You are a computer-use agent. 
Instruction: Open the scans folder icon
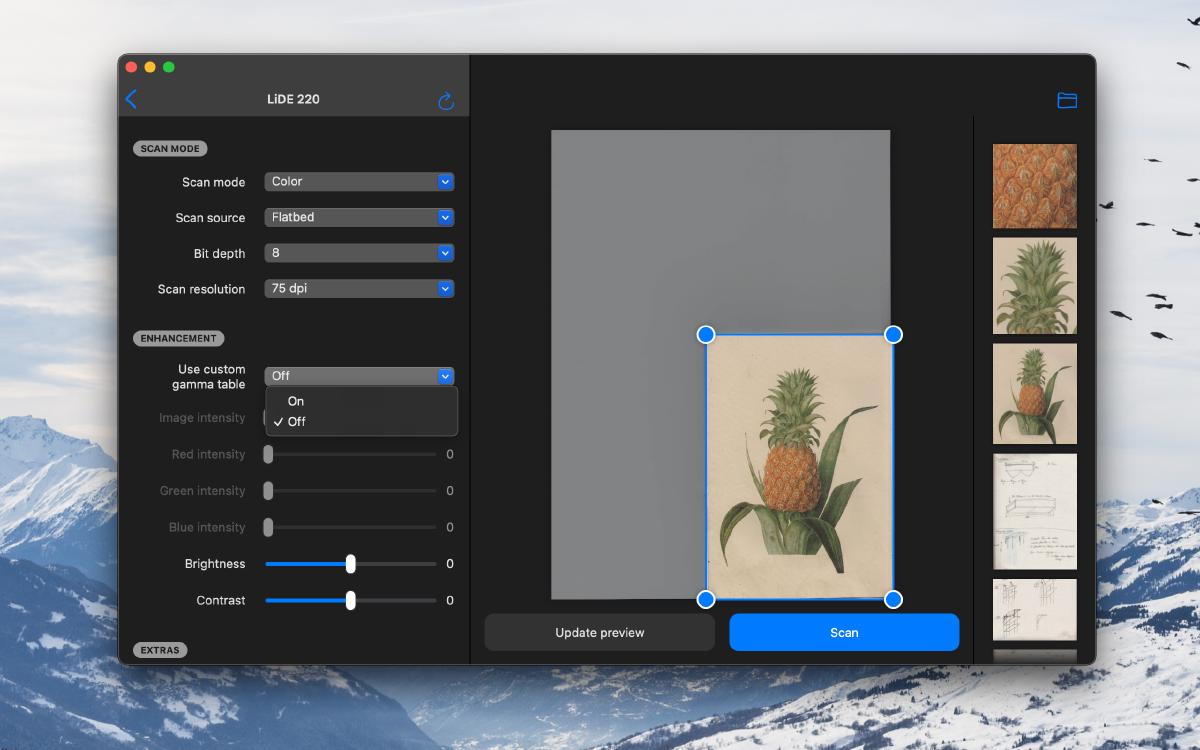(1067, 100)
